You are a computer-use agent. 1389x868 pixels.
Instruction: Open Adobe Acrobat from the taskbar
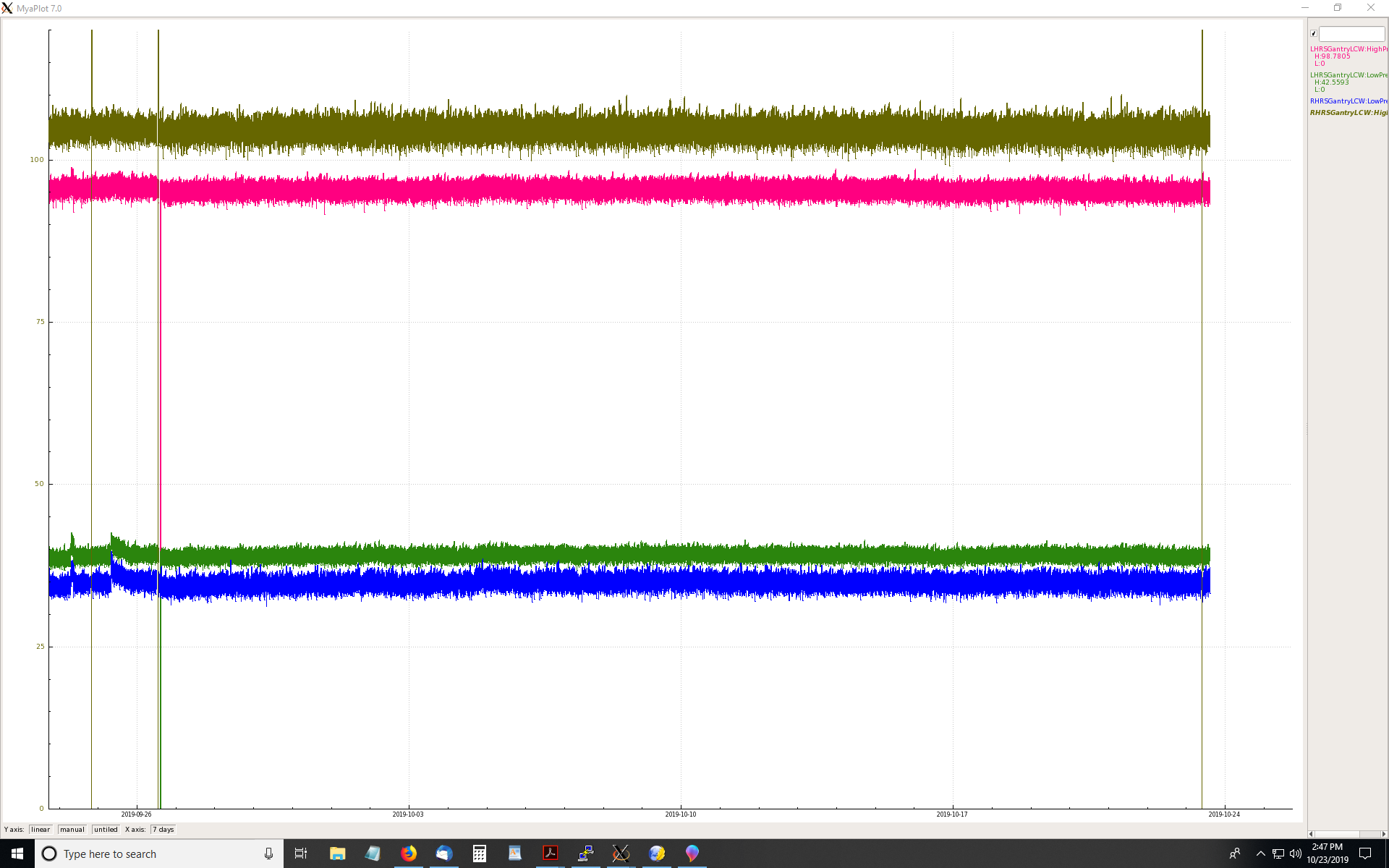[x=550, y=854]
